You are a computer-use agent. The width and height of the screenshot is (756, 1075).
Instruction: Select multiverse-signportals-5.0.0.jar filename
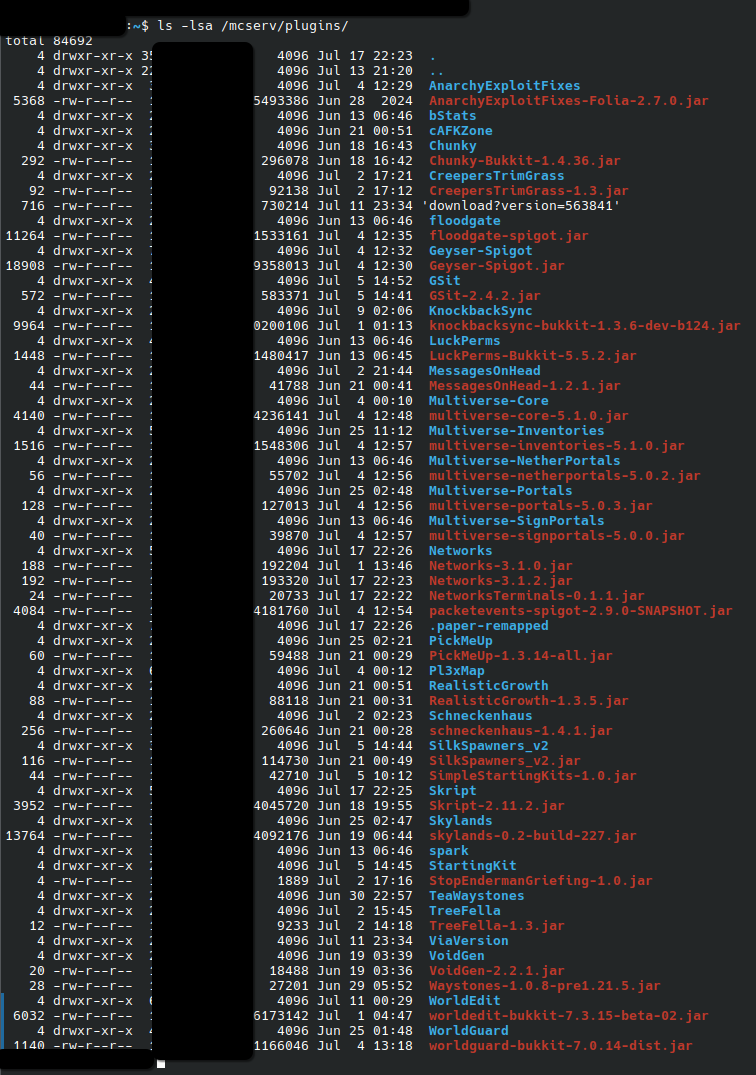(x=557, y=536)
